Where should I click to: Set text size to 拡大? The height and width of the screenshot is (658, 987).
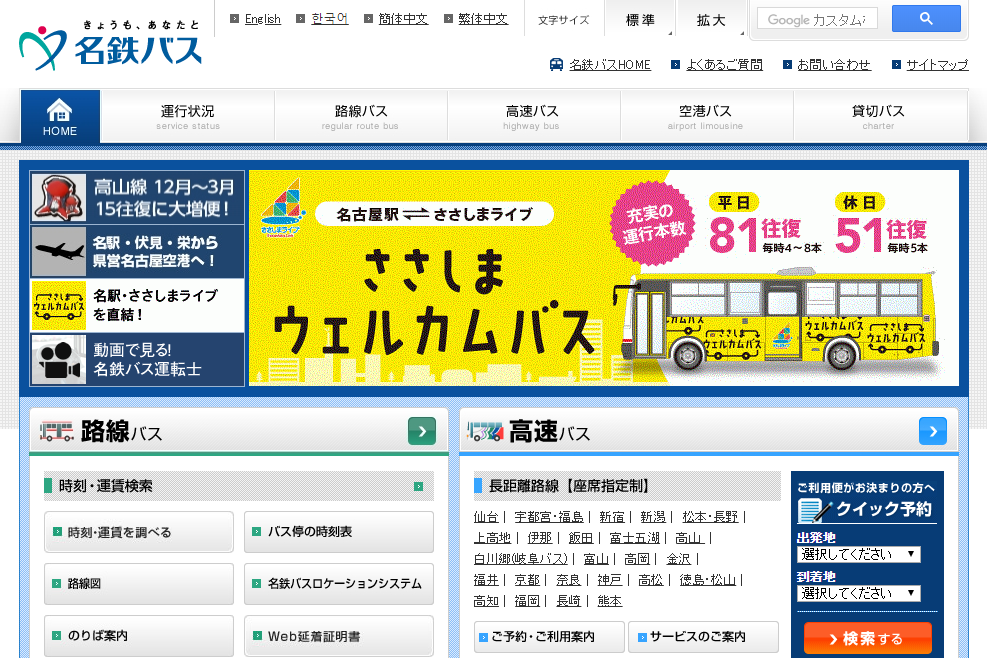coord(711,20)
